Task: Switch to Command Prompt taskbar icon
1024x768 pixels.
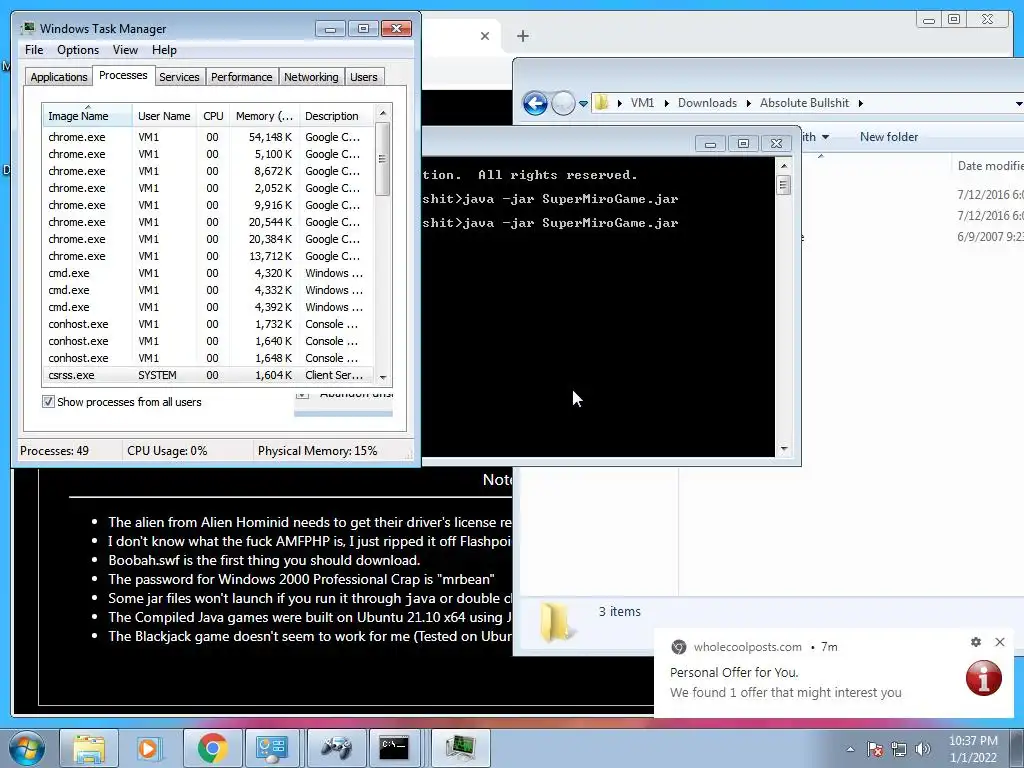Action: coord(394,749)
